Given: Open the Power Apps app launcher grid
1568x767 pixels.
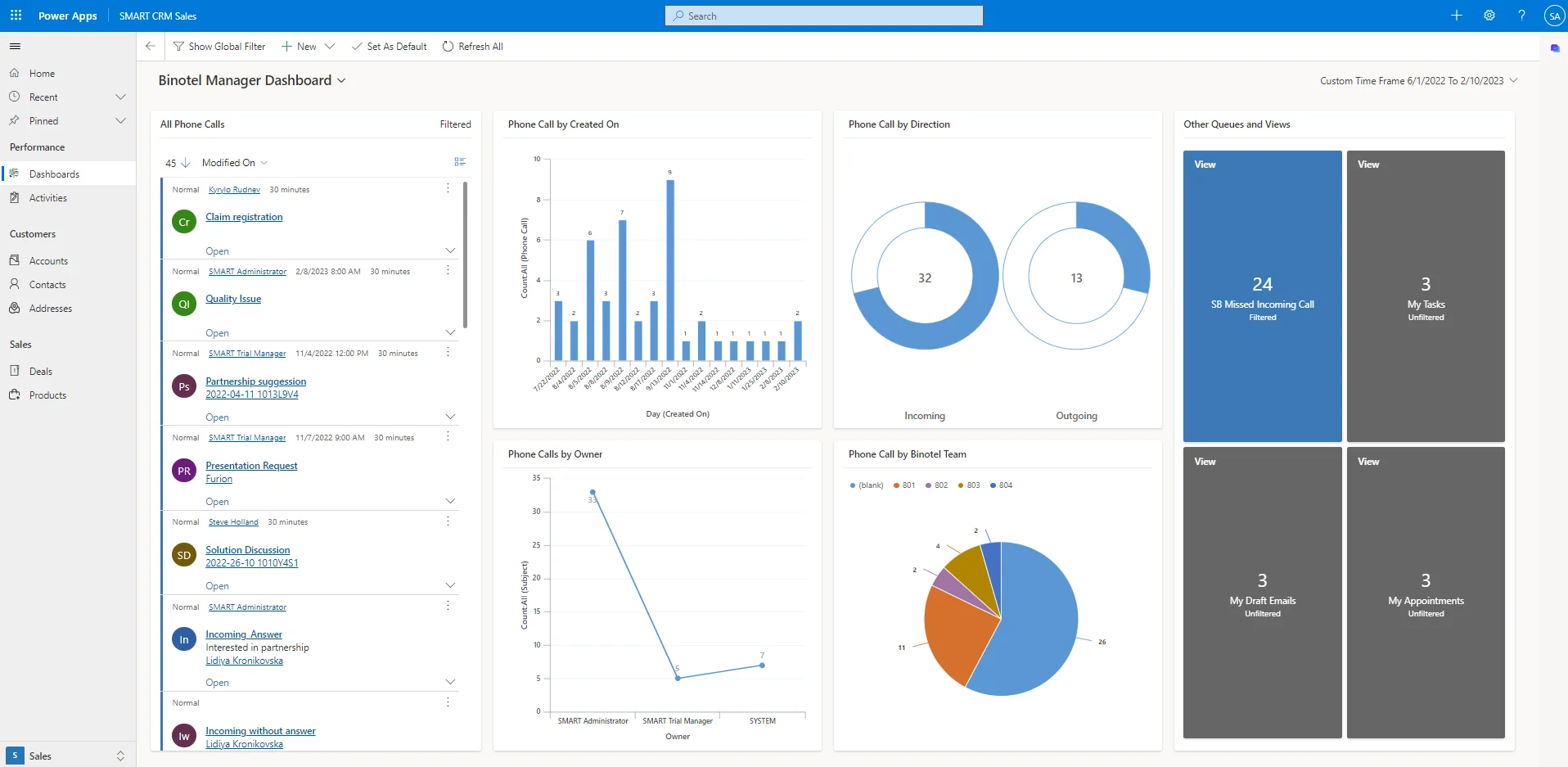Looking at the screenshot, I should pyautogui.click(x=16, y=16).
